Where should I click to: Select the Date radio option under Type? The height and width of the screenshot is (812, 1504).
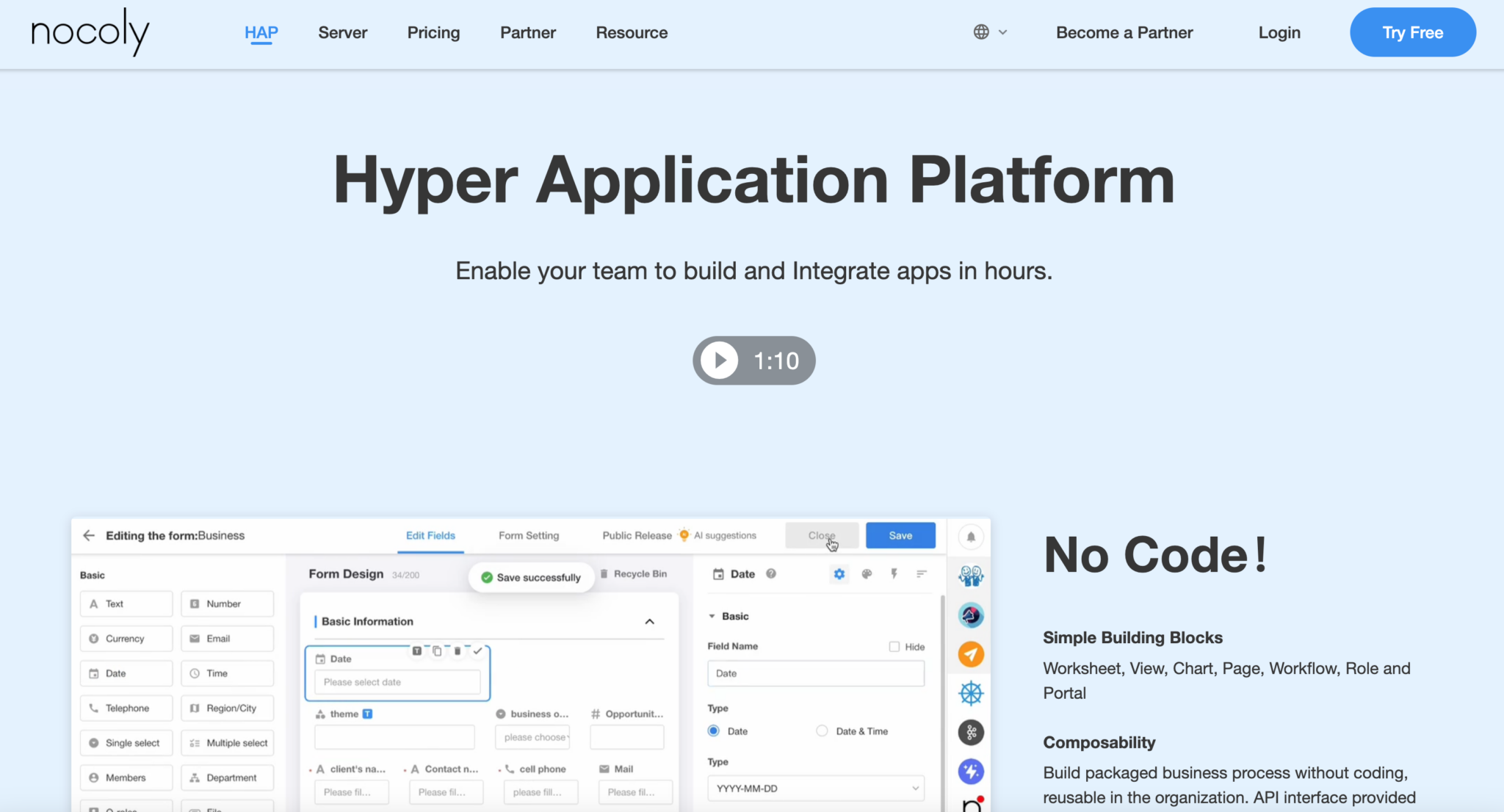coord(712,731)
